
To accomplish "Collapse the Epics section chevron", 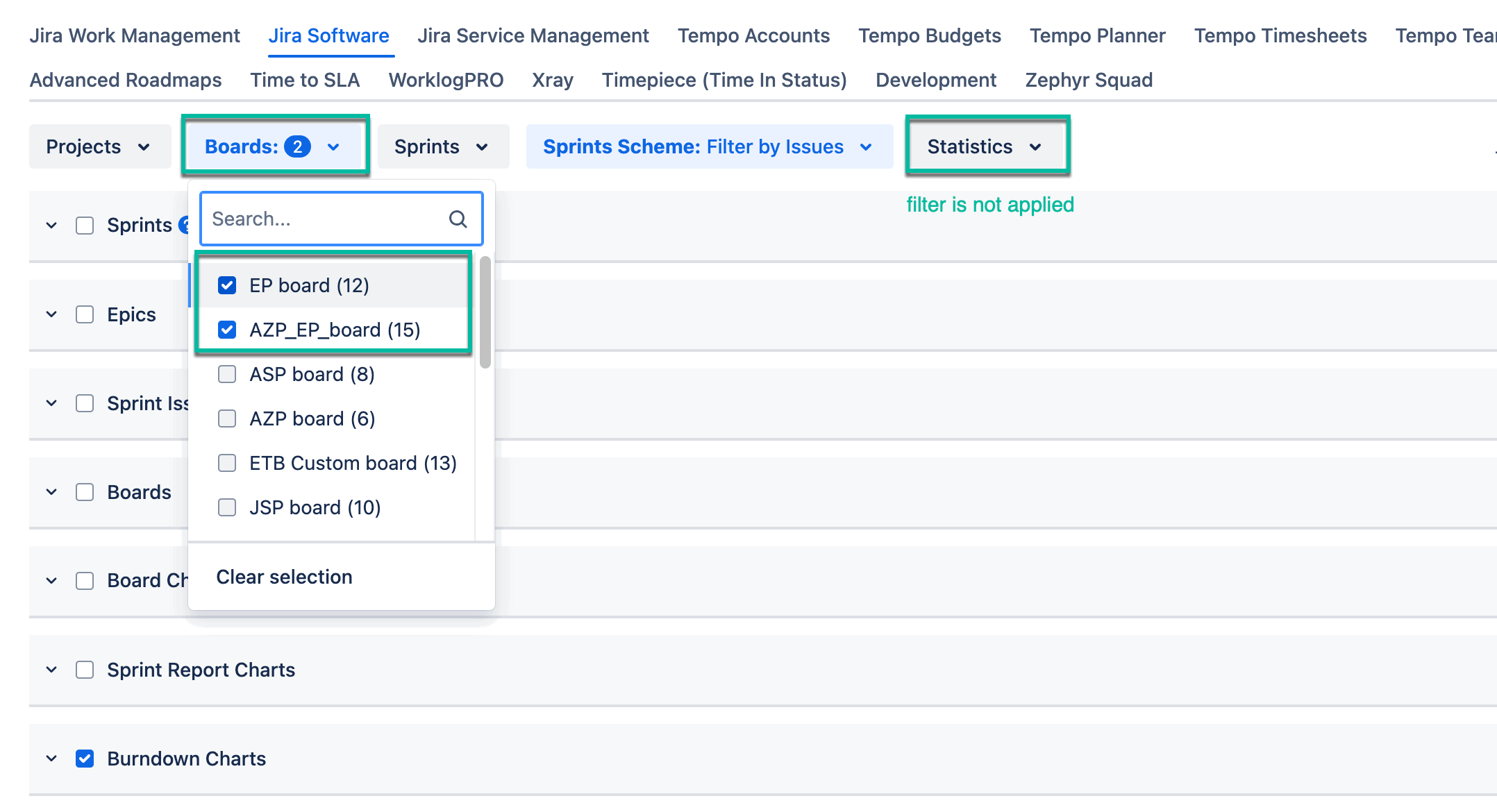I will (51, 314).
